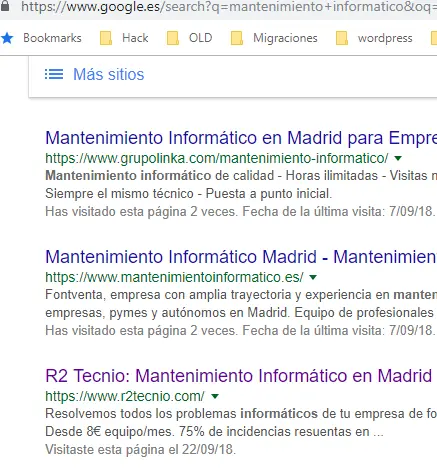Click the grupolinka.com green URL
This screenshot has width=437, height=476.
pos(217,158)
